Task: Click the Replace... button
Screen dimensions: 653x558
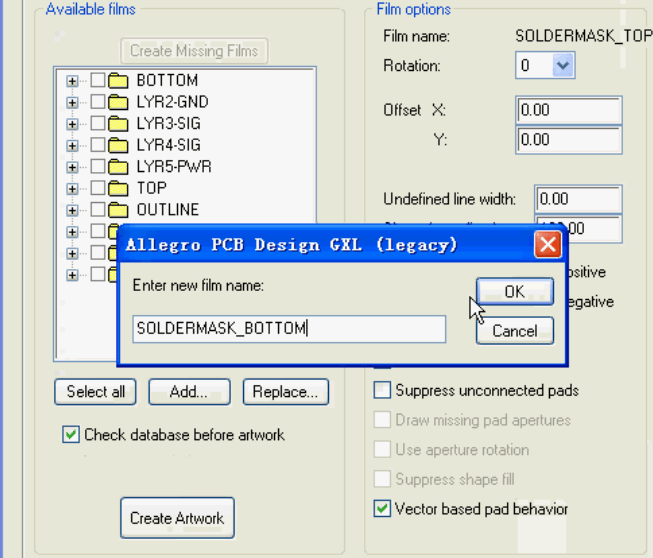Action: [x=286, y=391]
